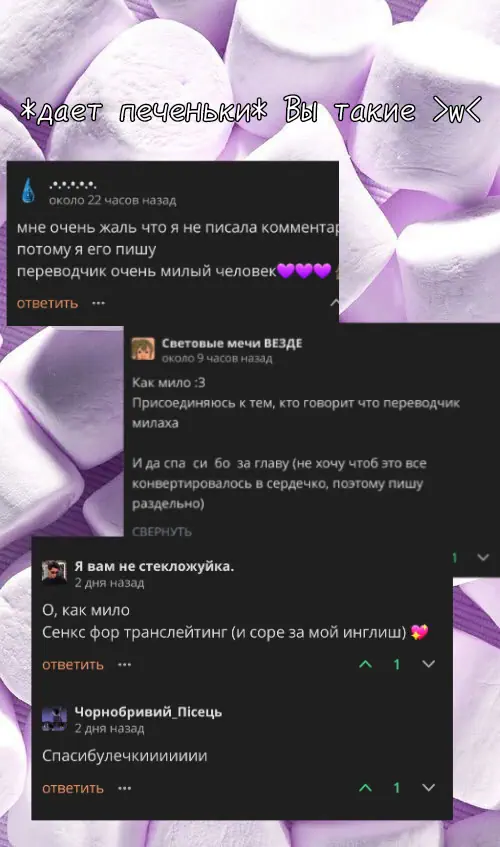Screen dimensions: 500x847
Task: Open Световые мечи ВЕЗДЕ username link
Action: point(232,344)
